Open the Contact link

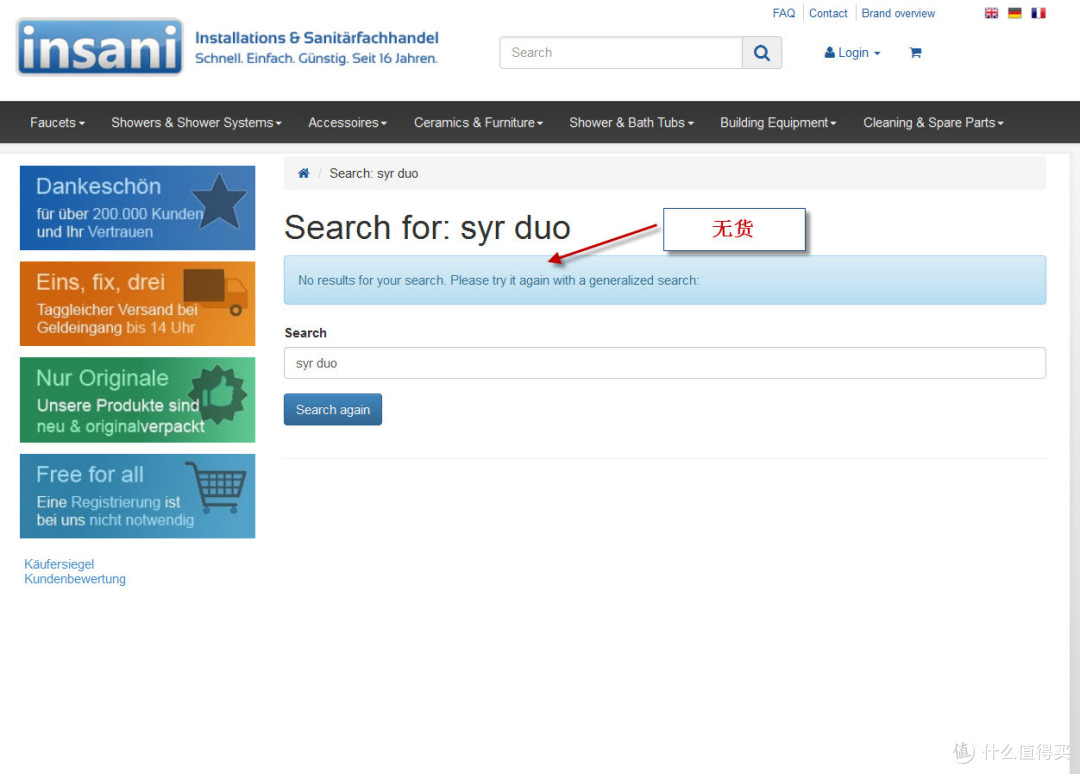[x=828, y=13]
